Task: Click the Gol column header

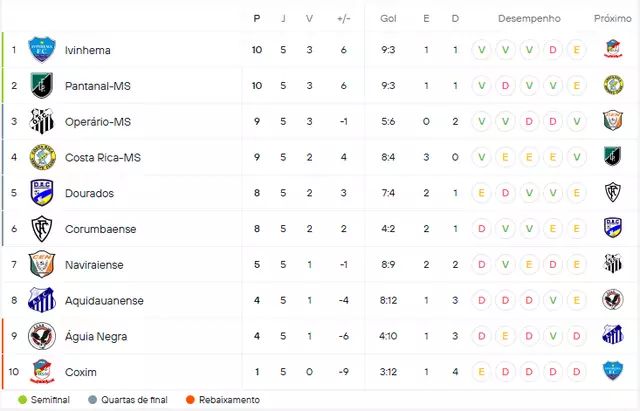Action: coord(388,18)
